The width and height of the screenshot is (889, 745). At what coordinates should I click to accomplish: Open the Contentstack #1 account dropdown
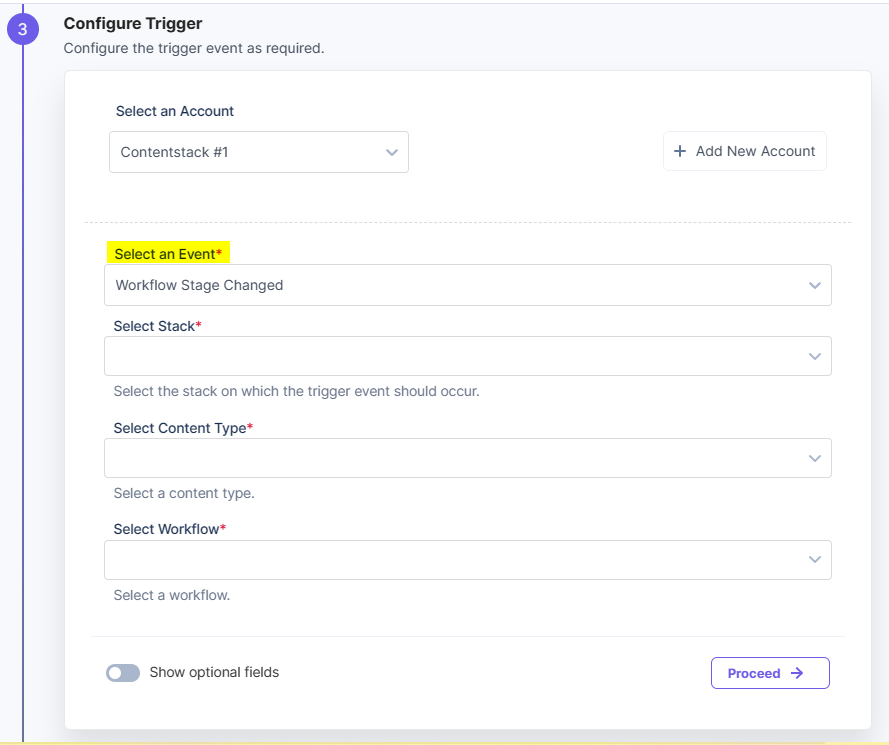[x=258, y=151]
